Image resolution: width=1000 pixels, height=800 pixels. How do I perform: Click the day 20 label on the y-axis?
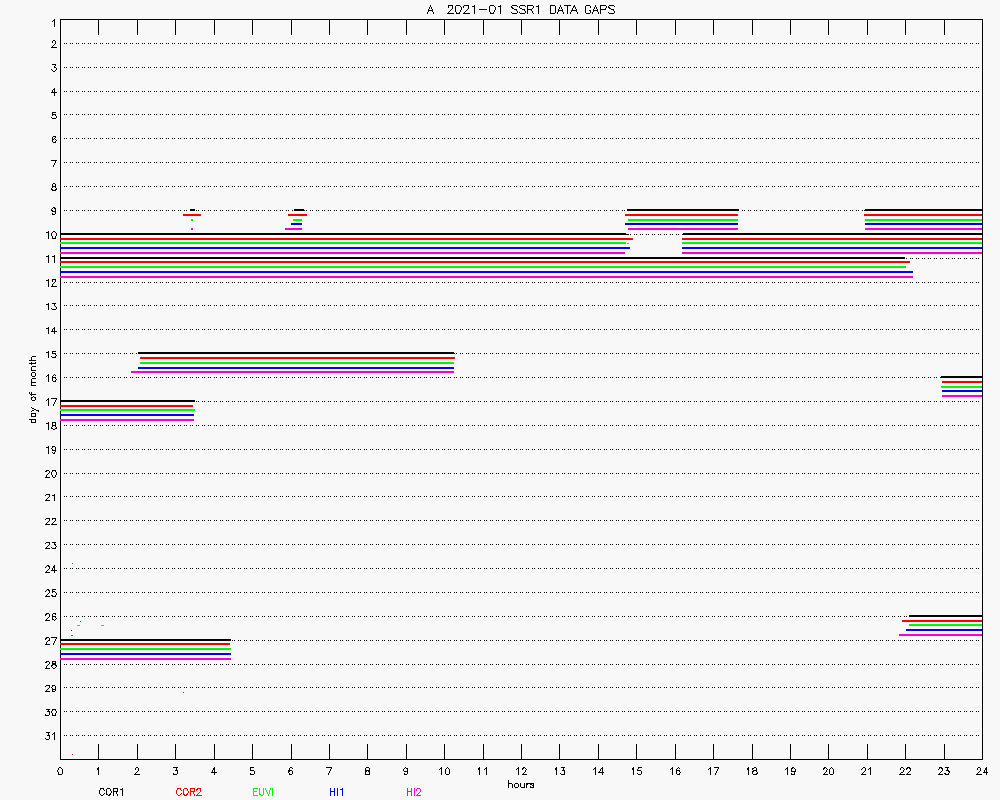pyautogui.click(x=51, y=474)
